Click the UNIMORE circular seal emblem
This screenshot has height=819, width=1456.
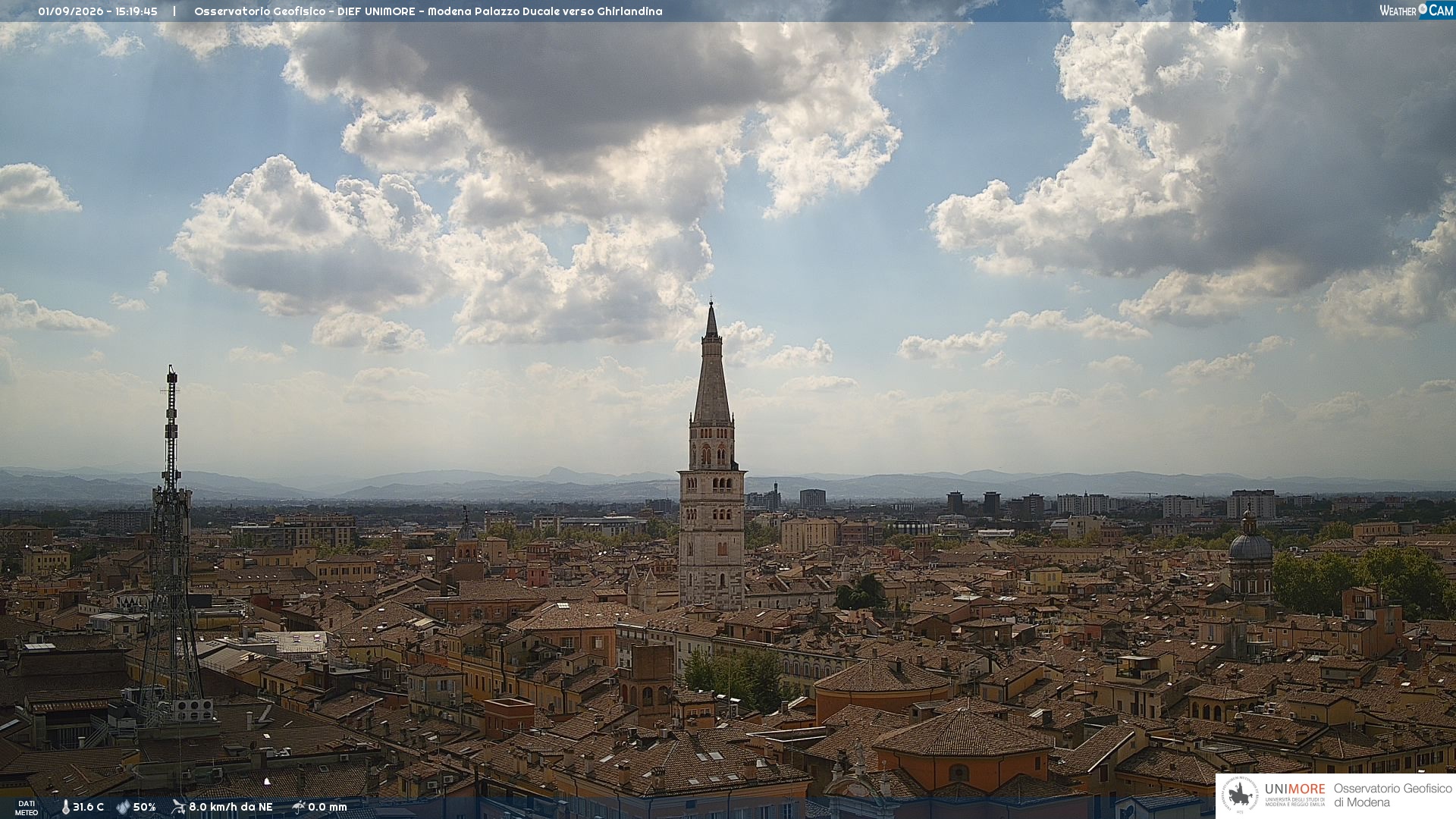[x=1240, y=795]
